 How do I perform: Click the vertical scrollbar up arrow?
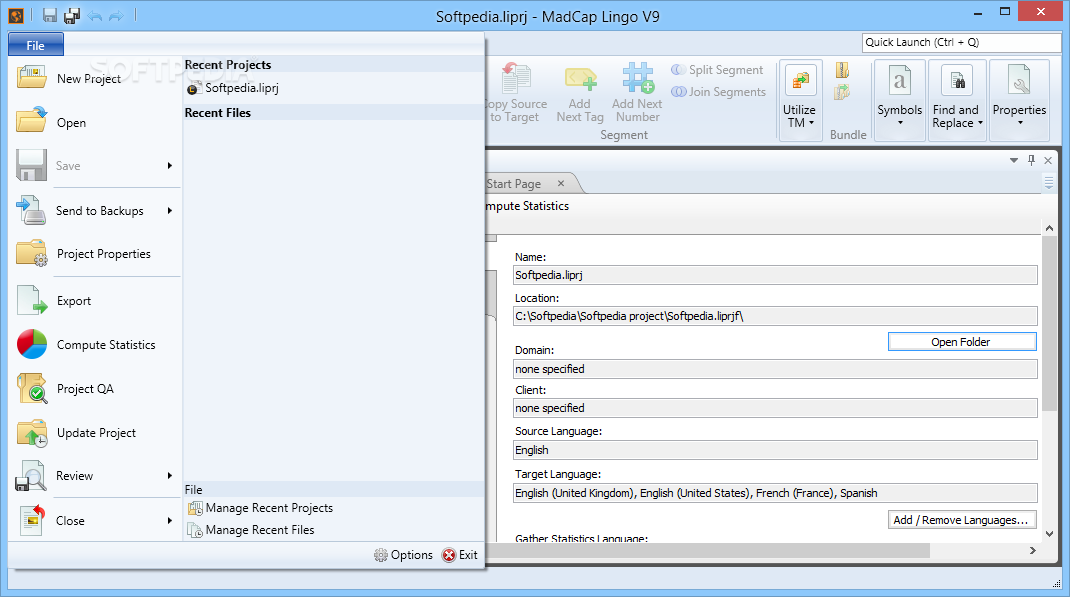[x=1050, y=228]
